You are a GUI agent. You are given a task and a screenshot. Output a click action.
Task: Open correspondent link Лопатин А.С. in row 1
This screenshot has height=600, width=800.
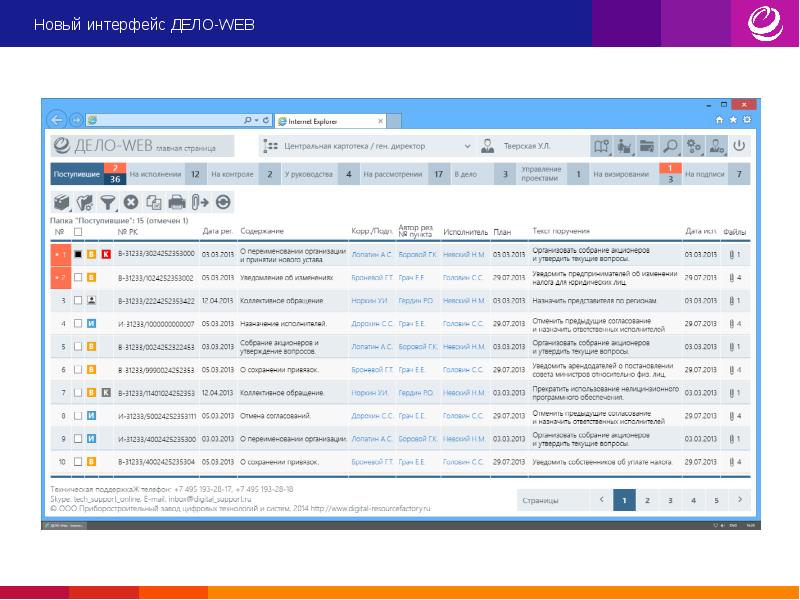[372, 254]
